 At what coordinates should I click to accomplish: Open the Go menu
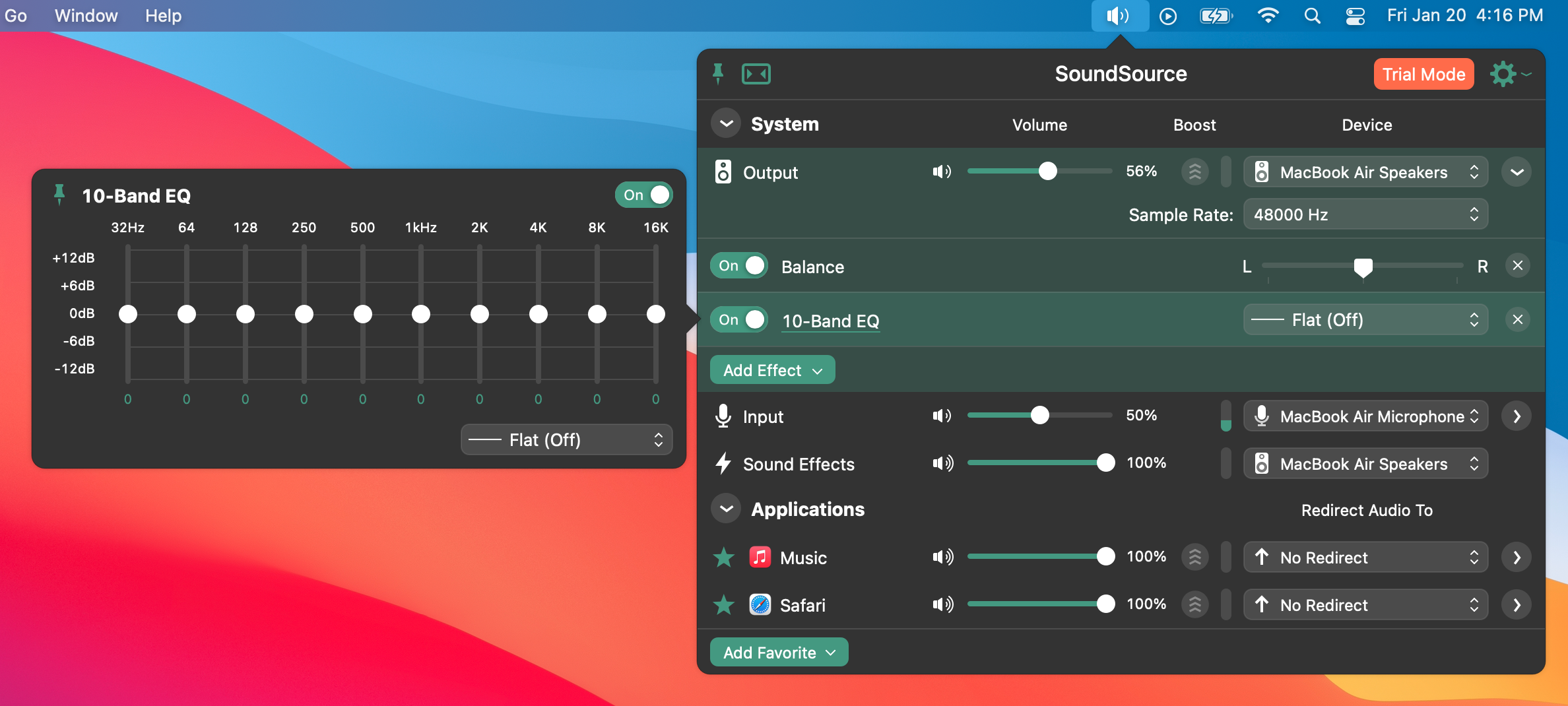pyautogui.click(x=16, y=15)
